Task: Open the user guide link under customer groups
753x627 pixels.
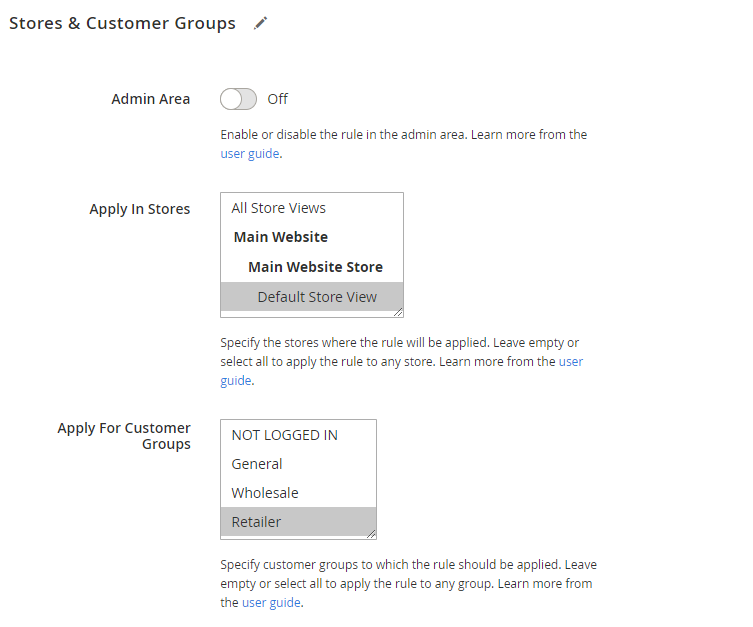Action: pyautogui.click(x=271, y=603)
